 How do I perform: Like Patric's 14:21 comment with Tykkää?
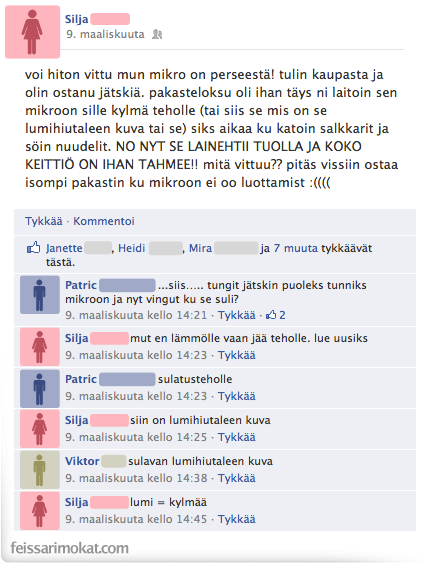click(237, 315)
